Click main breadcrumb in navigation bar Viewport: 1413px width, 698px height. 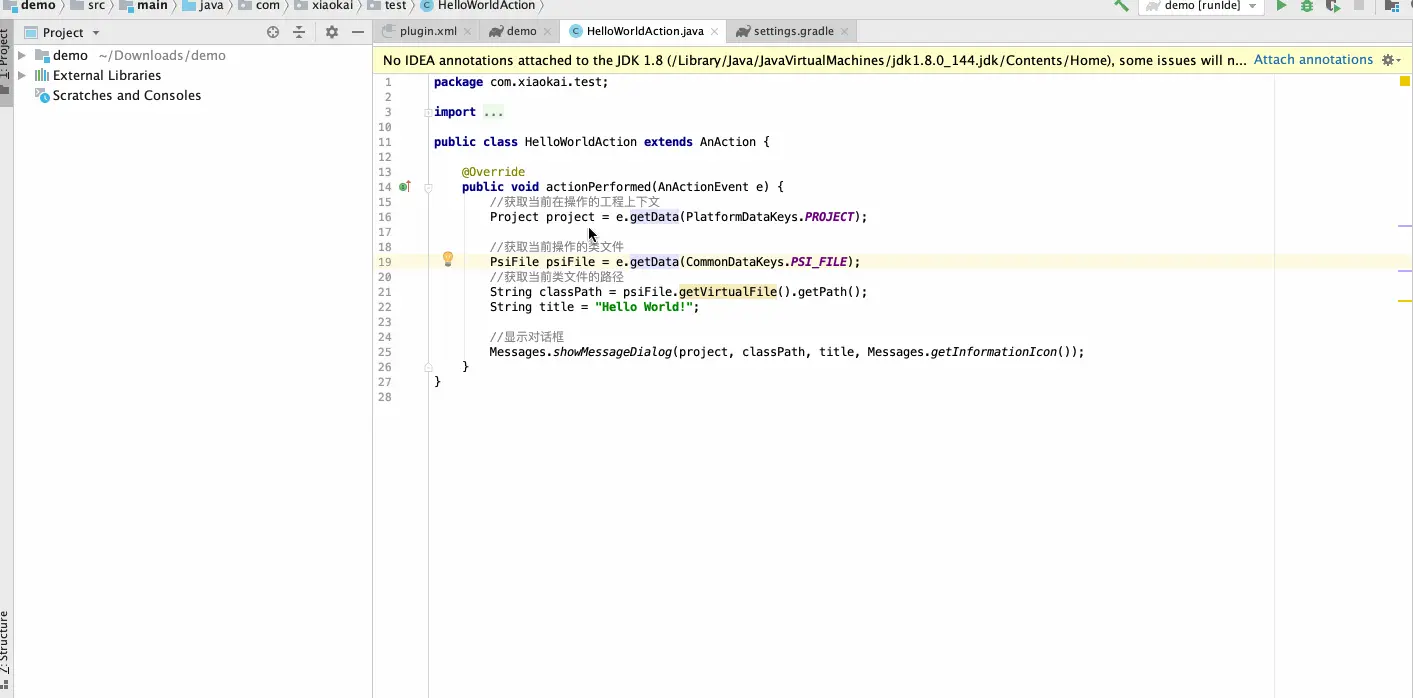(x=143, y=5)
